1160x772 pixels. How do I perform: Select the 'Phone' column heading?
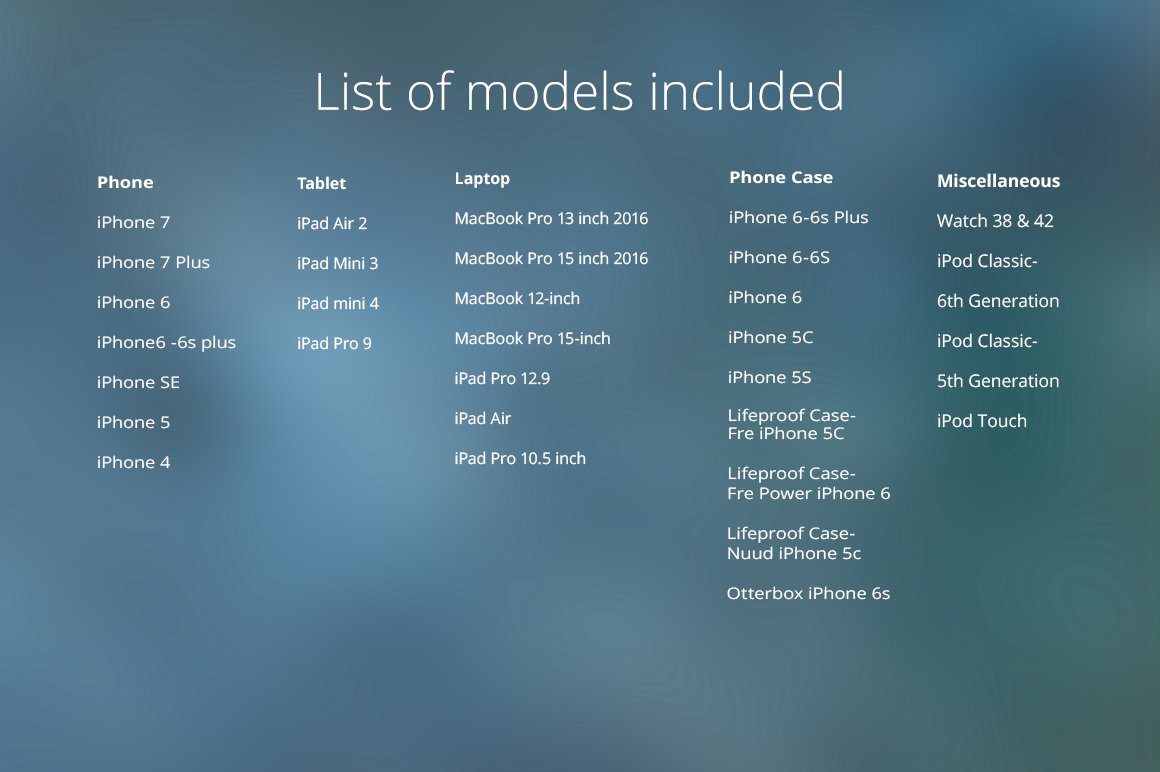tap(125, 182)
